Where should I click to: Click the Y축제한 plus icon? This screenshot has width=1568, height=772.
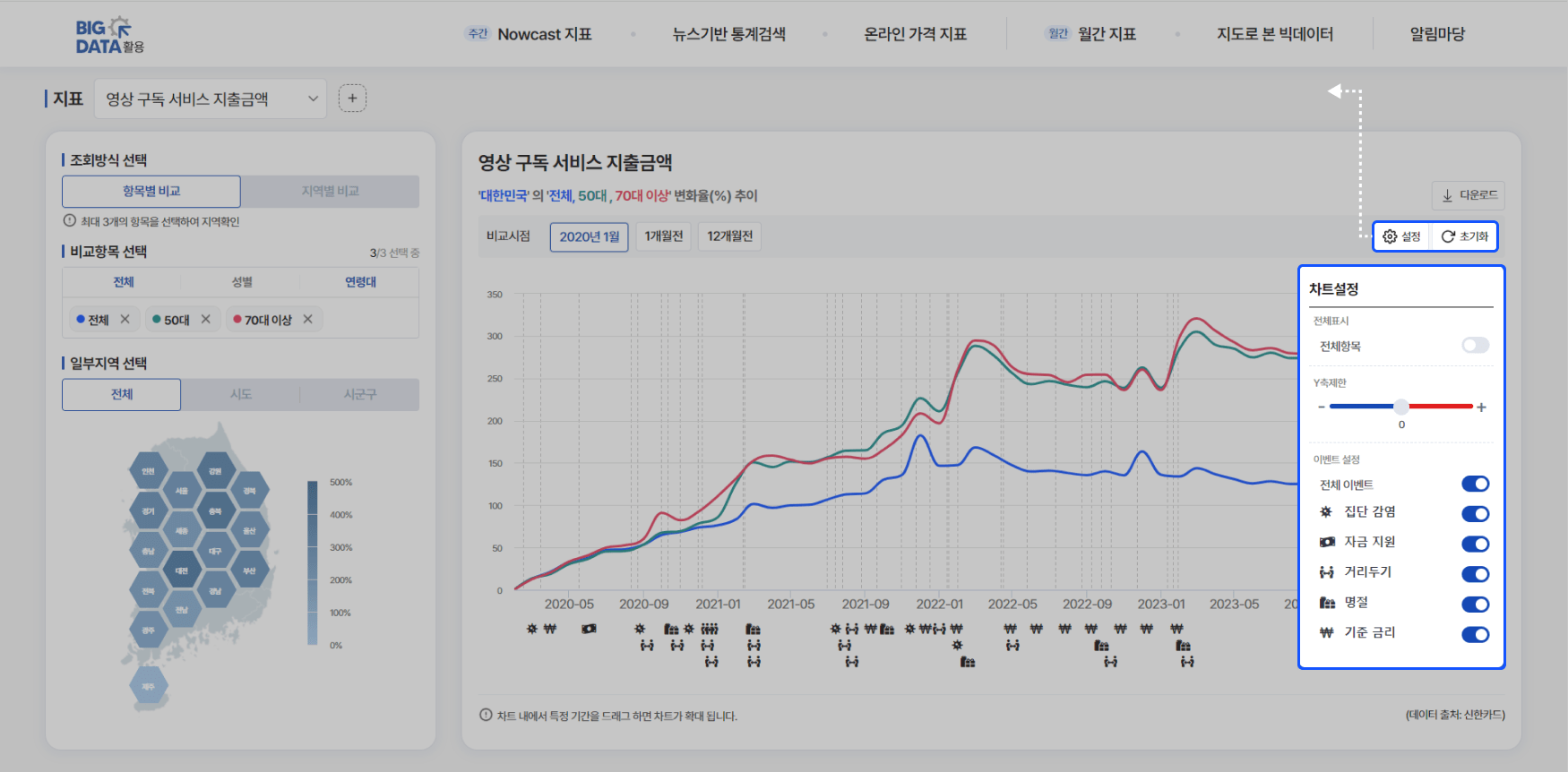1482,407
